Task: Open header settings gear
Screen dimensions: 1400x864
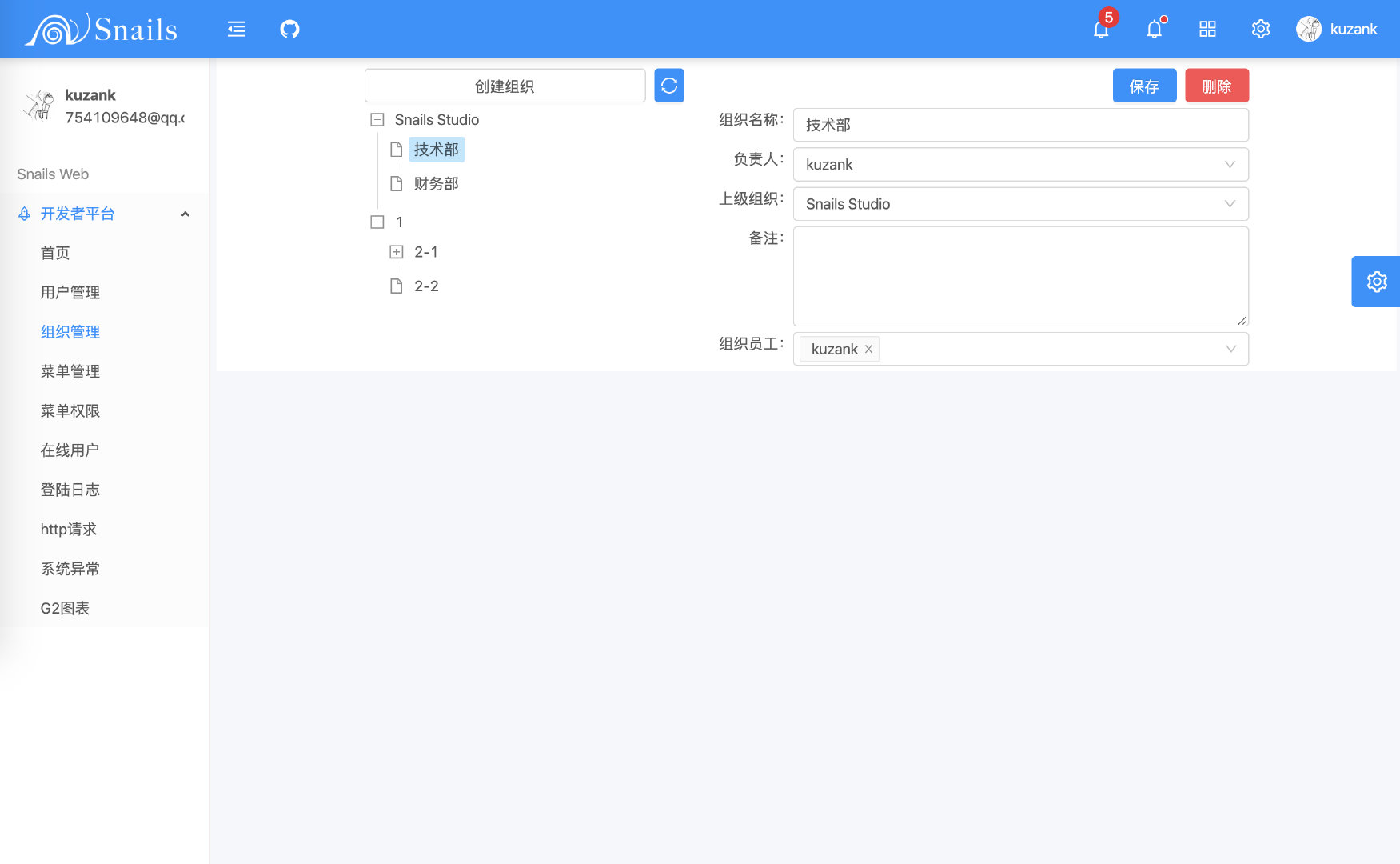Action: [x=1261, y=30]
